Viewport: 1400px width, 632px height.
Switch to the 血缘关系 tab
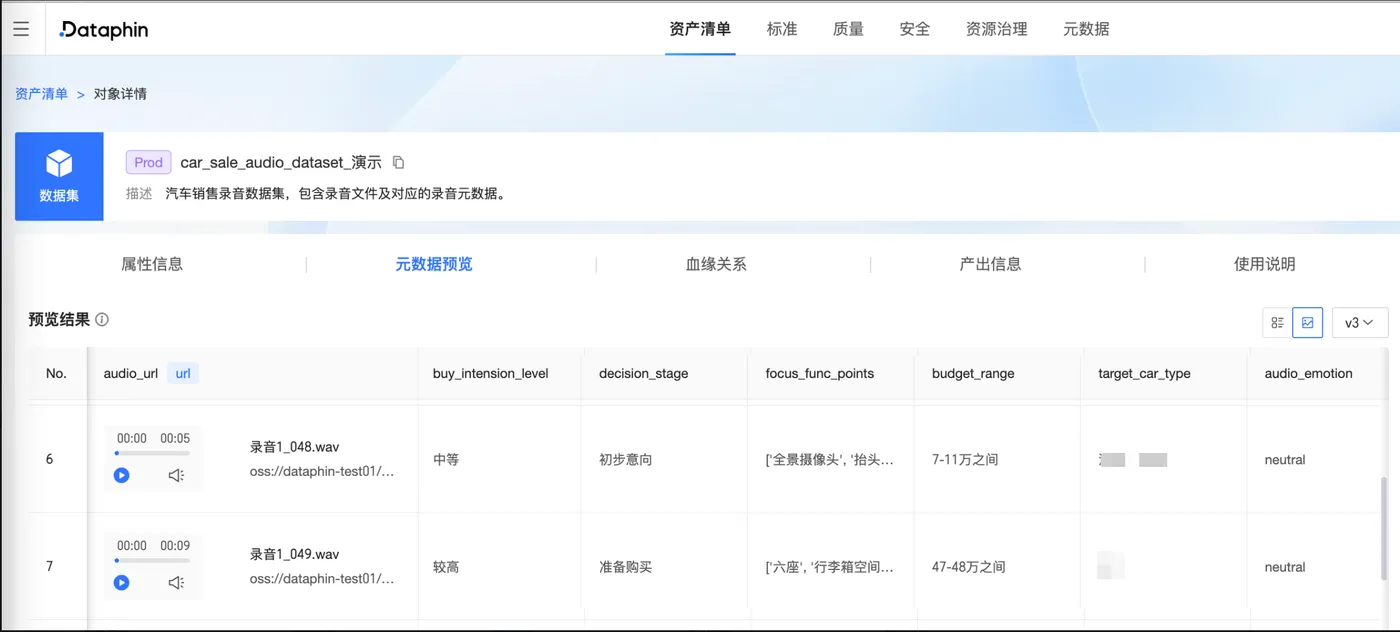pyautogui.click(x=716, y=264)
